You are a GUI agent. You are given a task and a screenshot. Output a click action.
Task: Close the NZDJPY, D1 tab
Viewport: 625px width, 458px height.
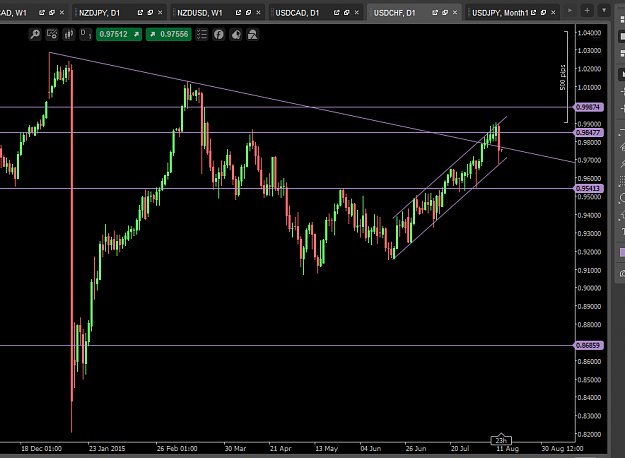160,13
